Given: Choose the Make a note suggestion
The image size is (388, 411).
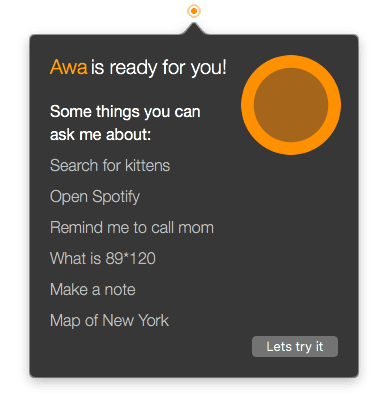Looking at the screenshot, I should click(93, 289).
